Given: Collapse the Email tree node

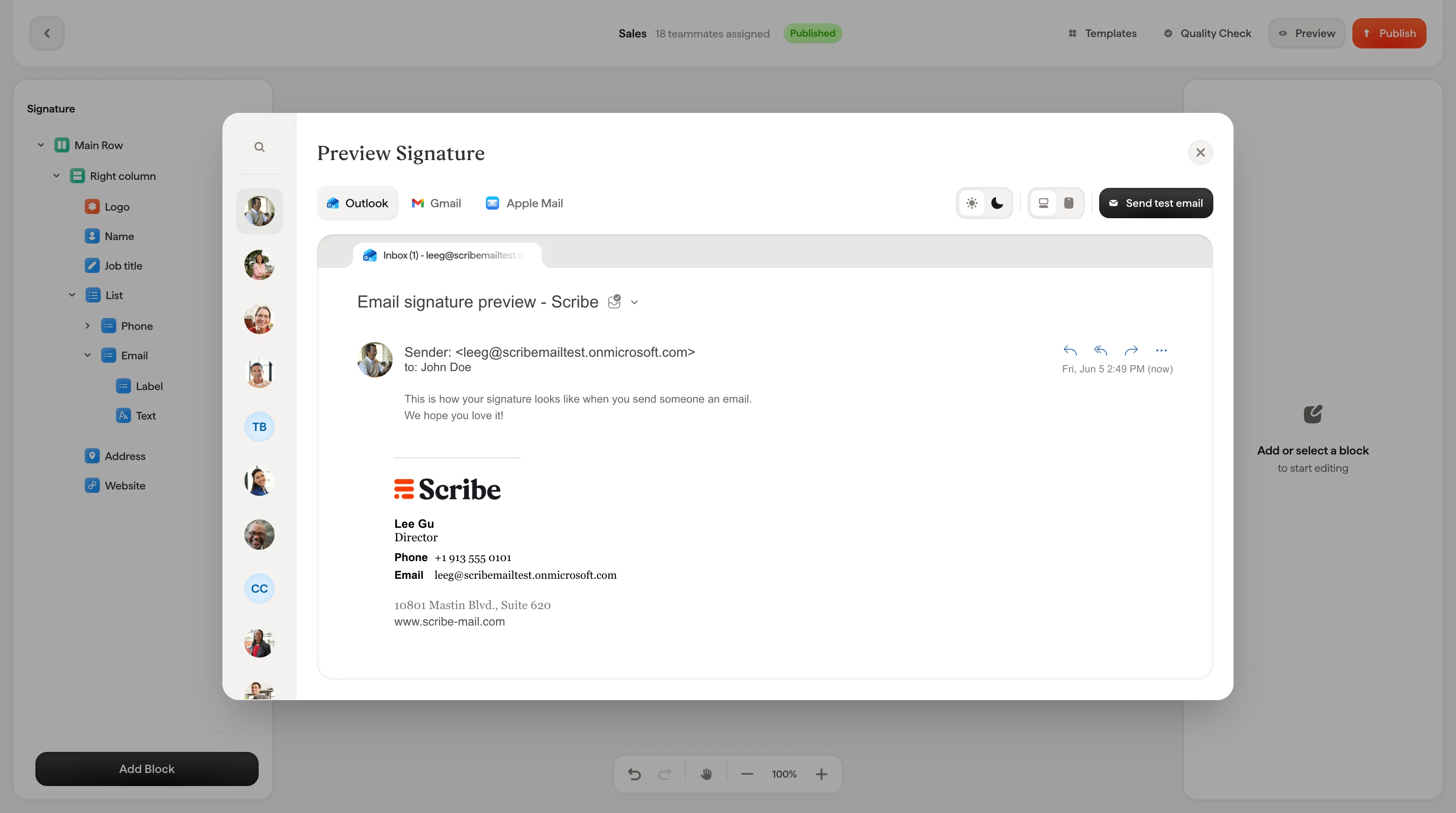Looking at the screenshot, I should (x=88, y=356).
